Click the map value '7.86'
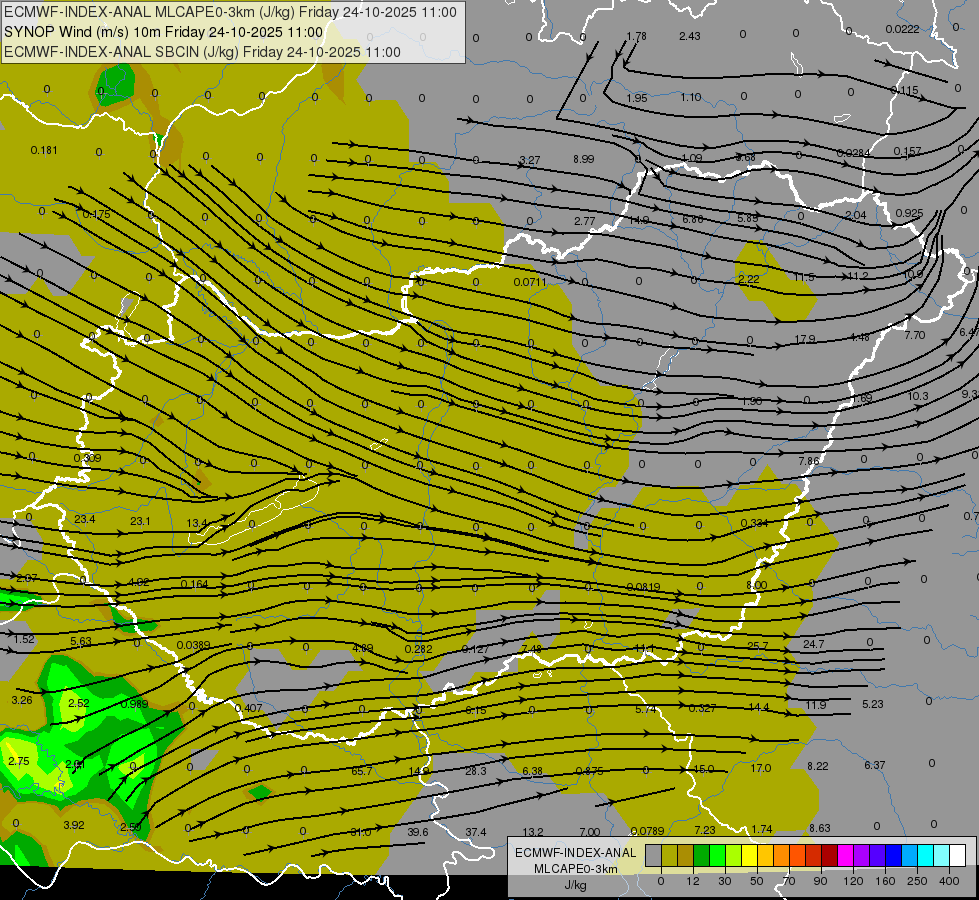 (x=809, y=461)
